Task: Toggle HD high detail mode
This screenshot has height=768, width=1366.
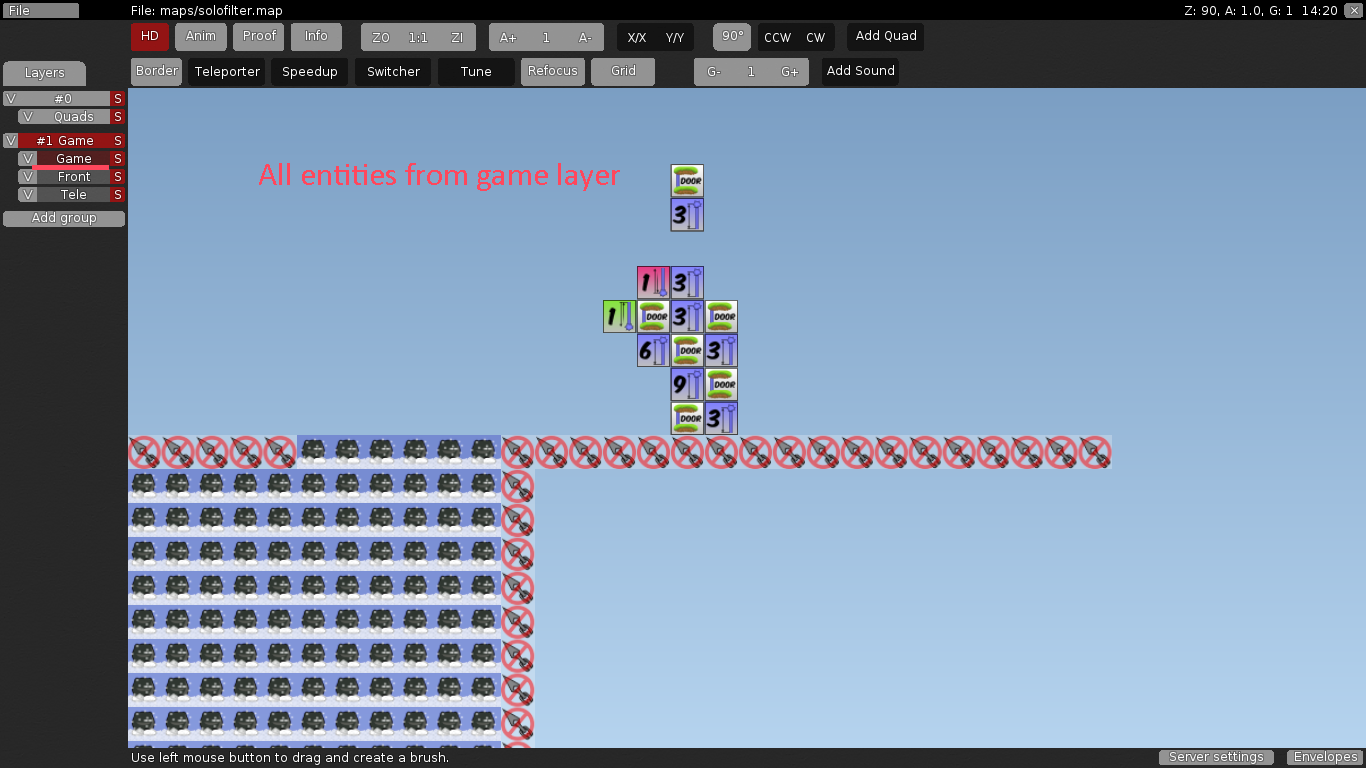Action: (150, 37)
